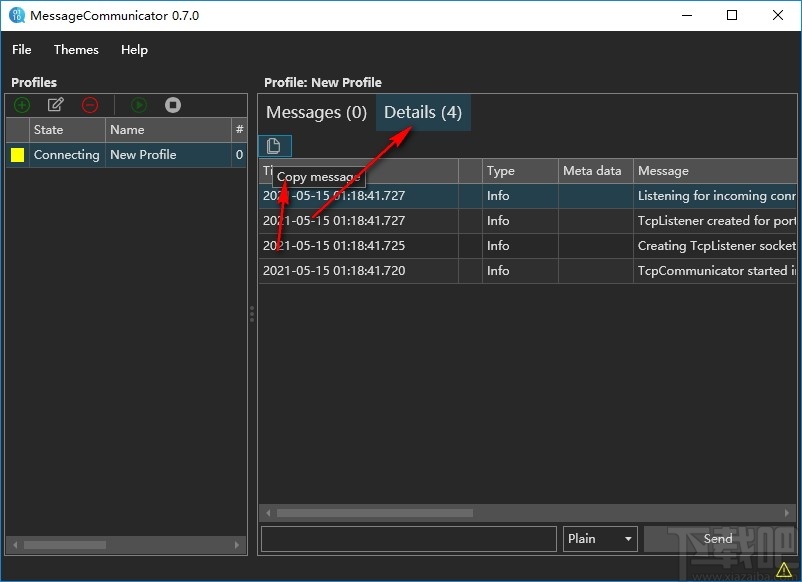The image size is (802, 582).
Task: Stop the profile using the stop icon
Action: [x=172, y=105]
